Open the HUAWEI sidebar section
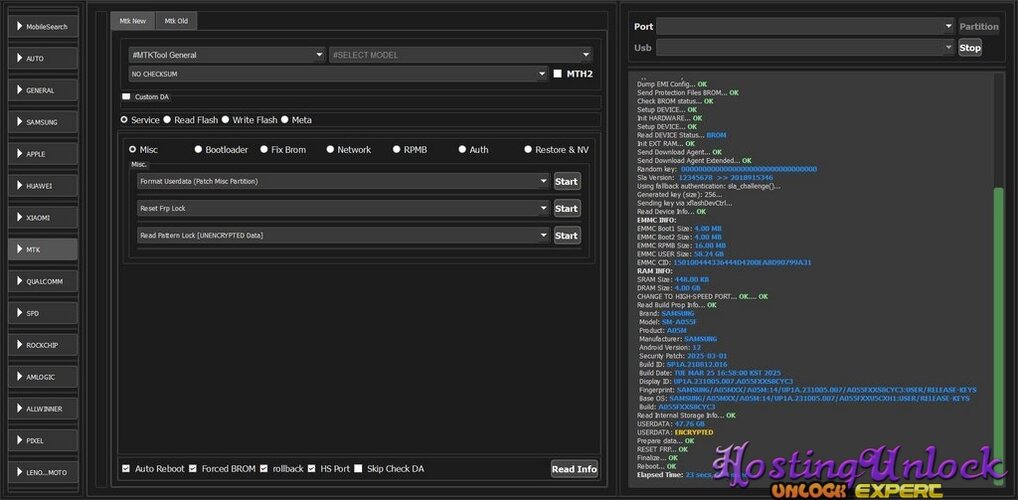1018x500 pixels. 43,186
